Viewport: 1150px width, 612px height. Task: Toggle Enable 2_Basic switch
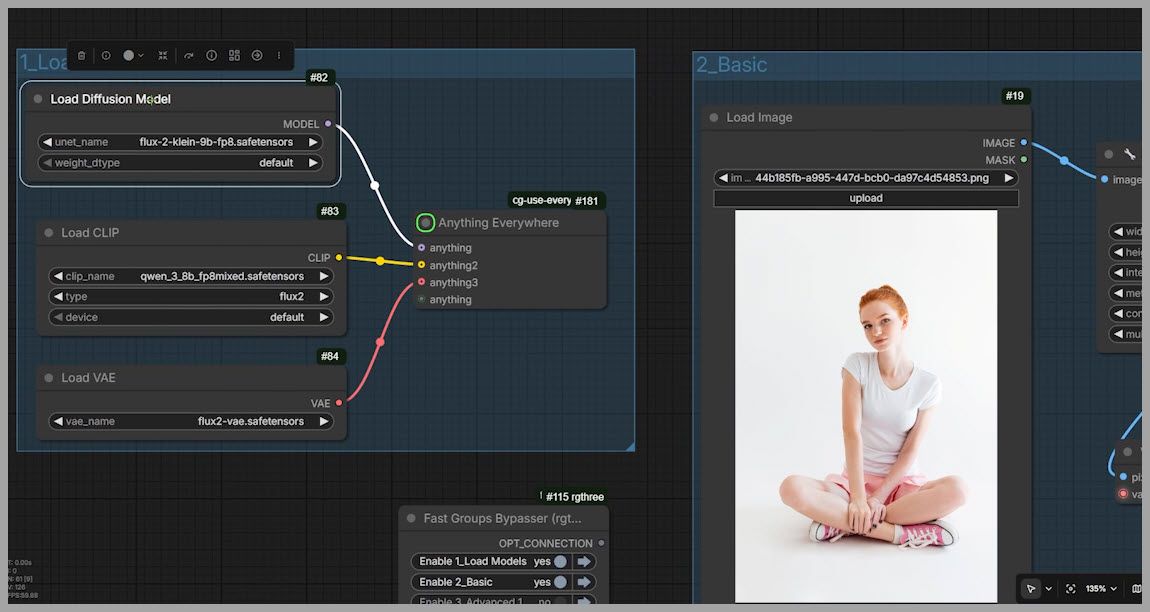[x=561, y=582]
